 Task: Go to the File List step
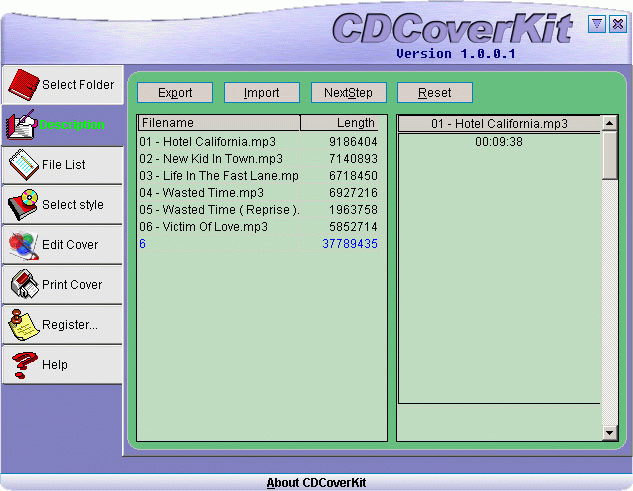(x=62, y=165)
